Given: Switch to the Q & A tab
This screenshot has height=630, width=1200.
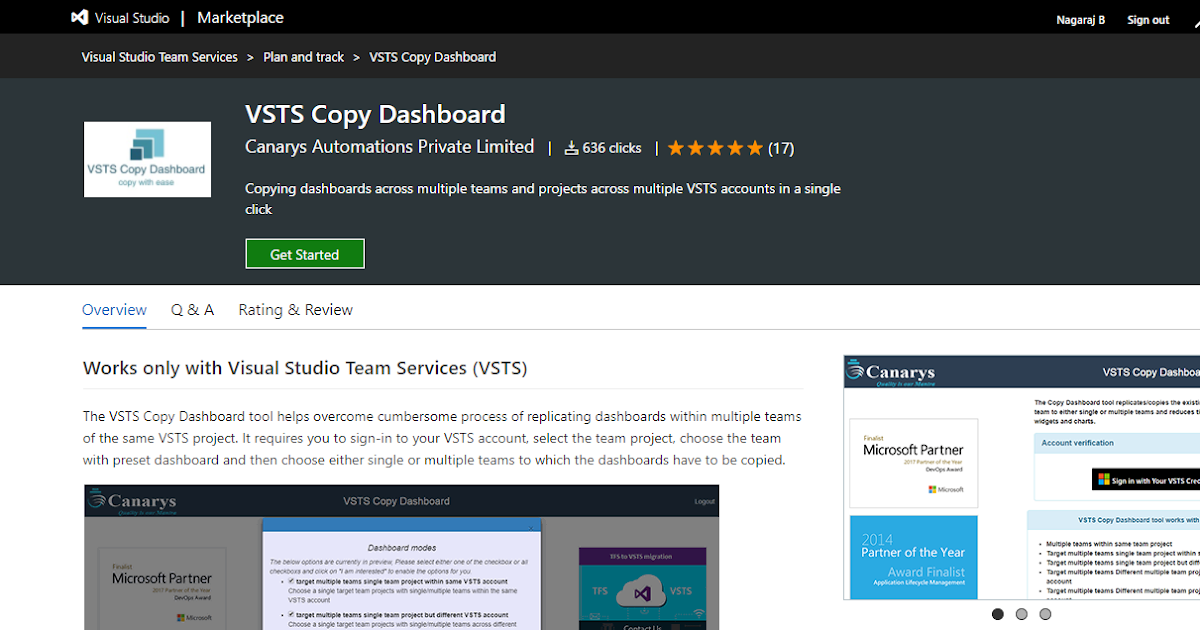Looking at the screenshot, I should pos(192,310).
